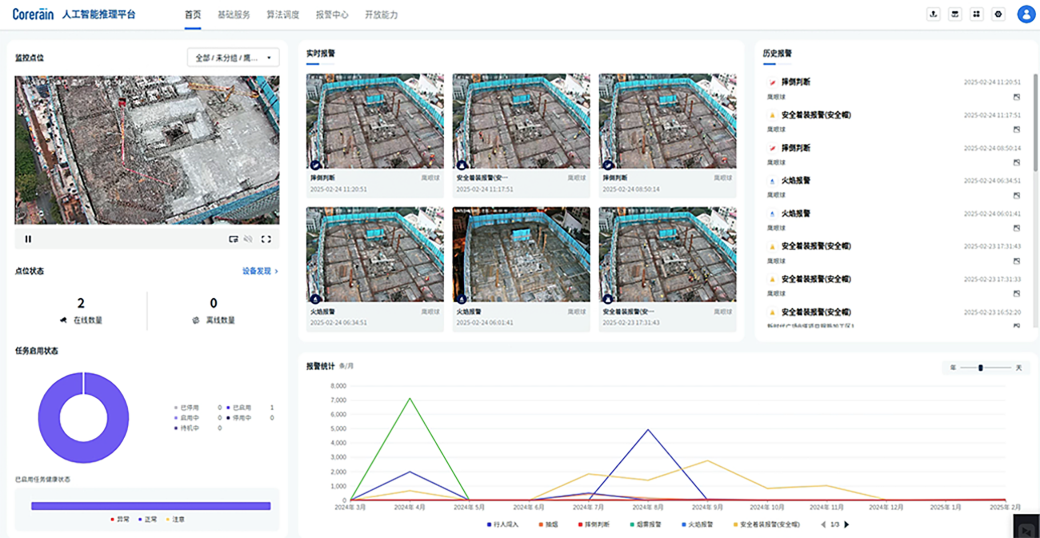Unmute the monitoring video audio
Screen dimensions: 1040x538
click(x=249, y=239)
